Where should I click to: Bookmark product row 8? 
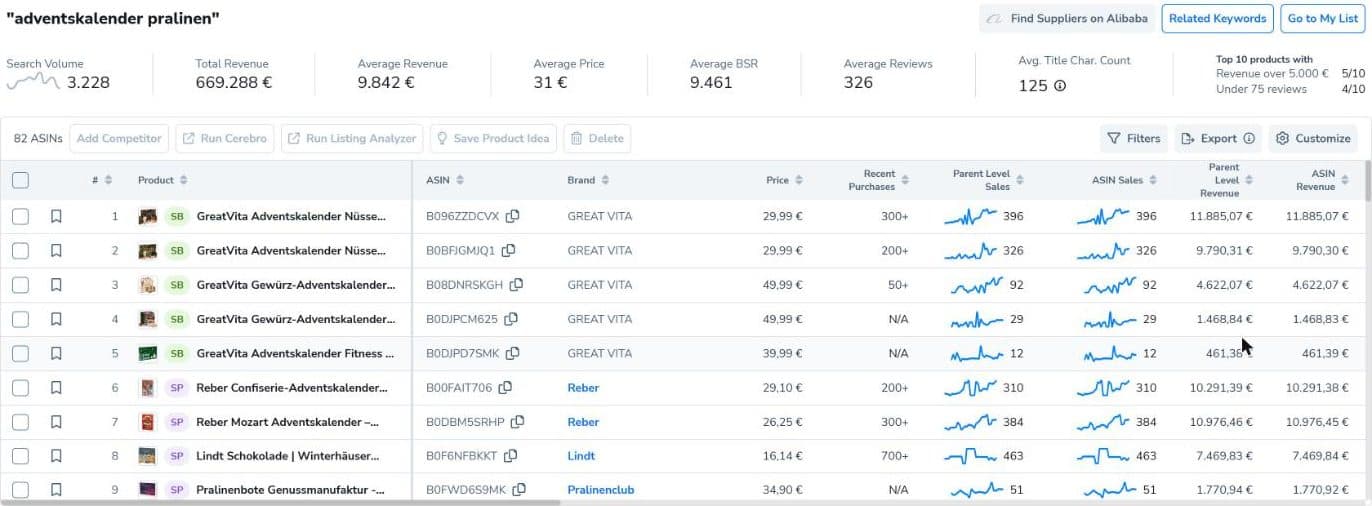point(56,456)
